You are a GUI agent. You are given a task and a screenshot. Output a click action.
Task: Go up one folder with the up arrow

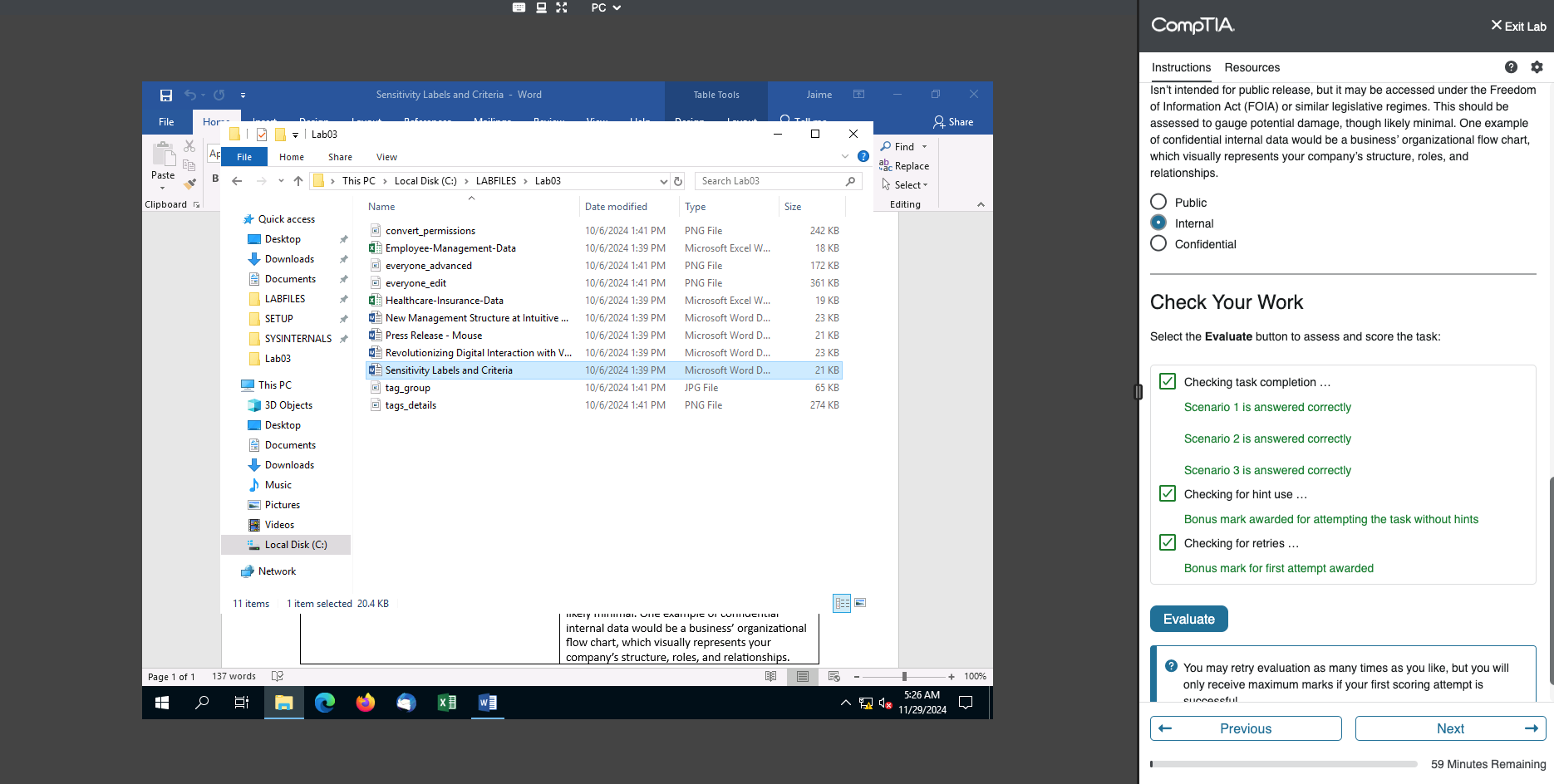tap(298, 181)
